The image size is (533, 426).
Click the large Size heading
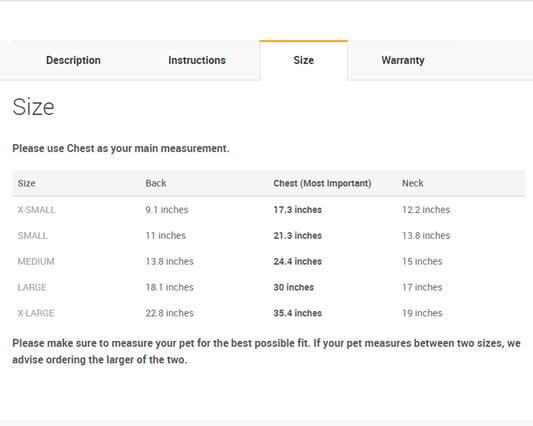33,107
